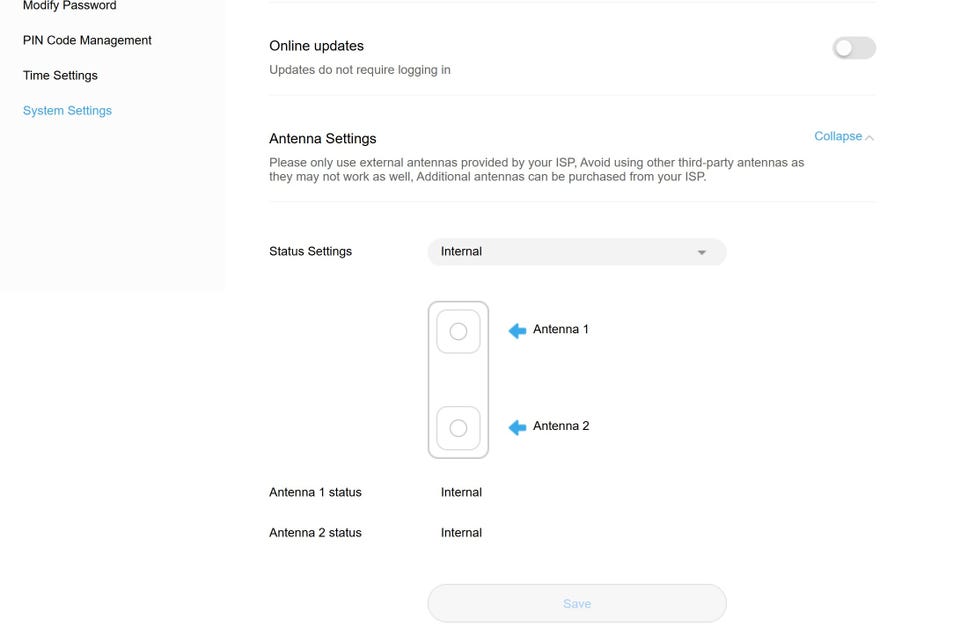Enable the Online updates toggle

click(x=854, y=48)
